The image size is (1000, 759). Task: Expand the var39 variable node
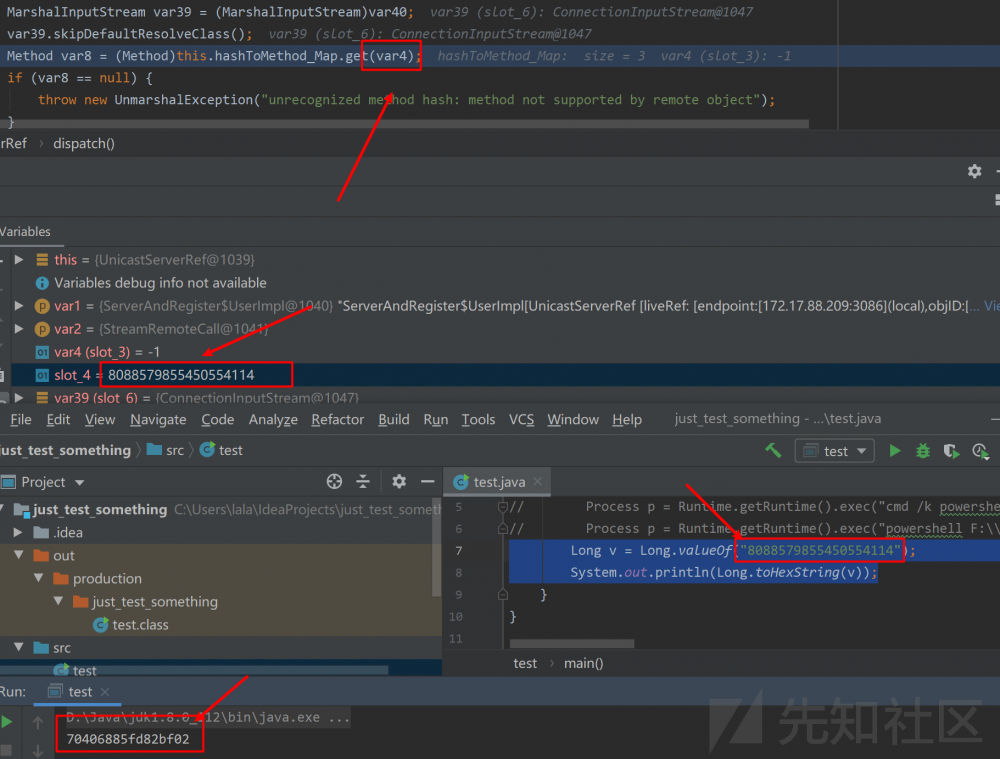(19, 397)
